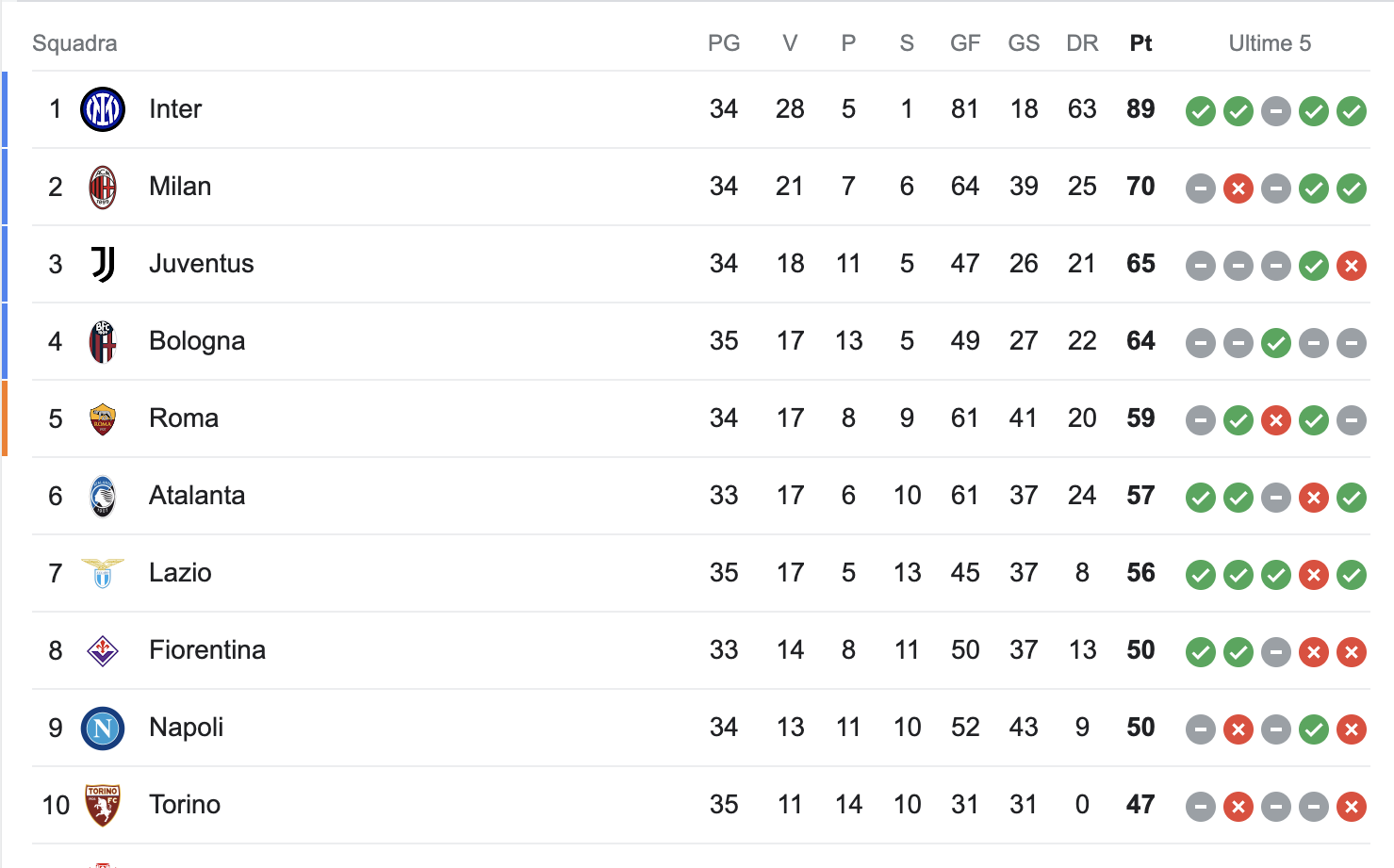
Task: Select the Lazio eagle crest
Action: click(x=103, y=573)
